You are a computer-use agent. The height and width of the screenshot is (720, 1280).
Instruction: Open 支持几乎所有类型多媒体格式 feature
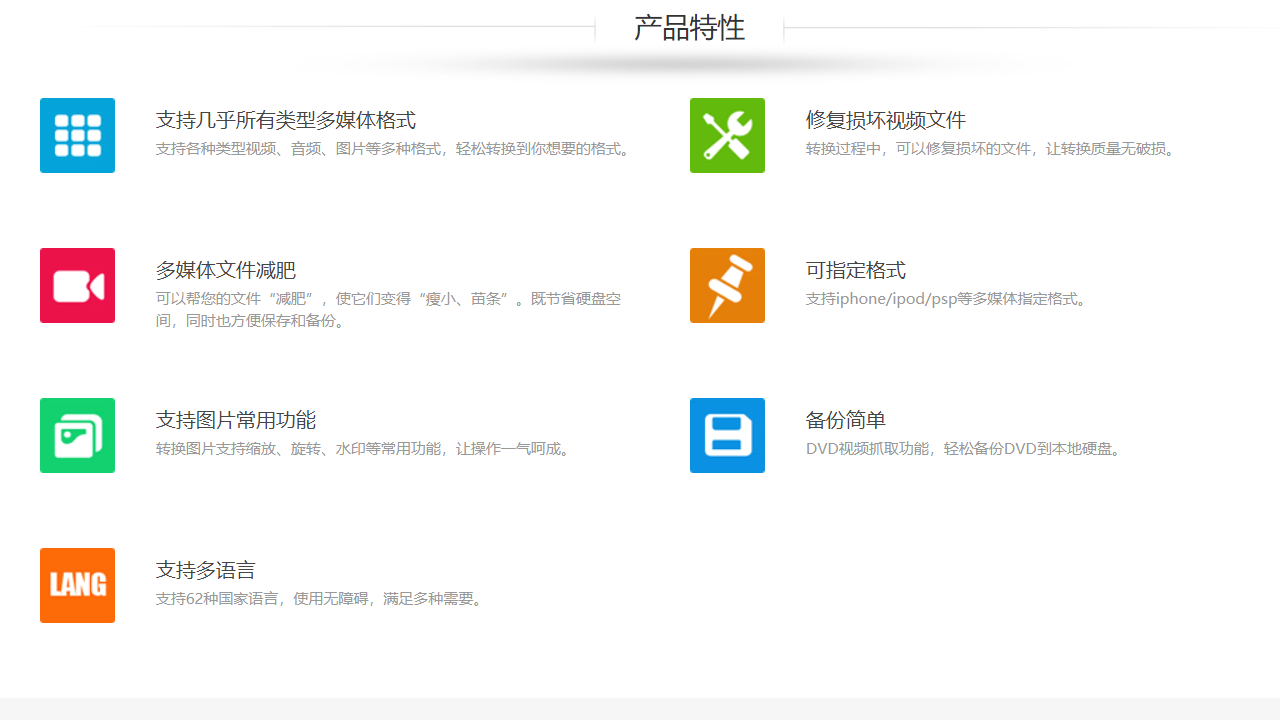tap(284, 119)
